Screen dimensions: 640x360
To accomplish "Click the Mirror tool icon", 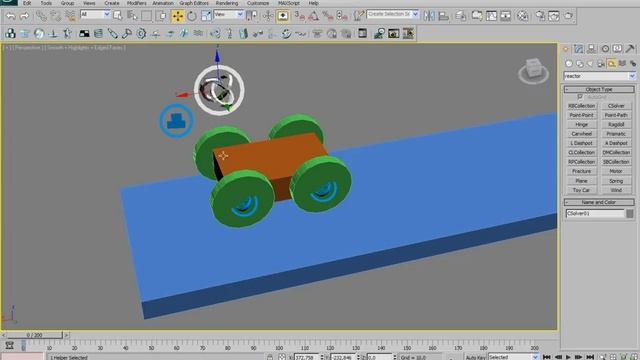I will [429, 16].
